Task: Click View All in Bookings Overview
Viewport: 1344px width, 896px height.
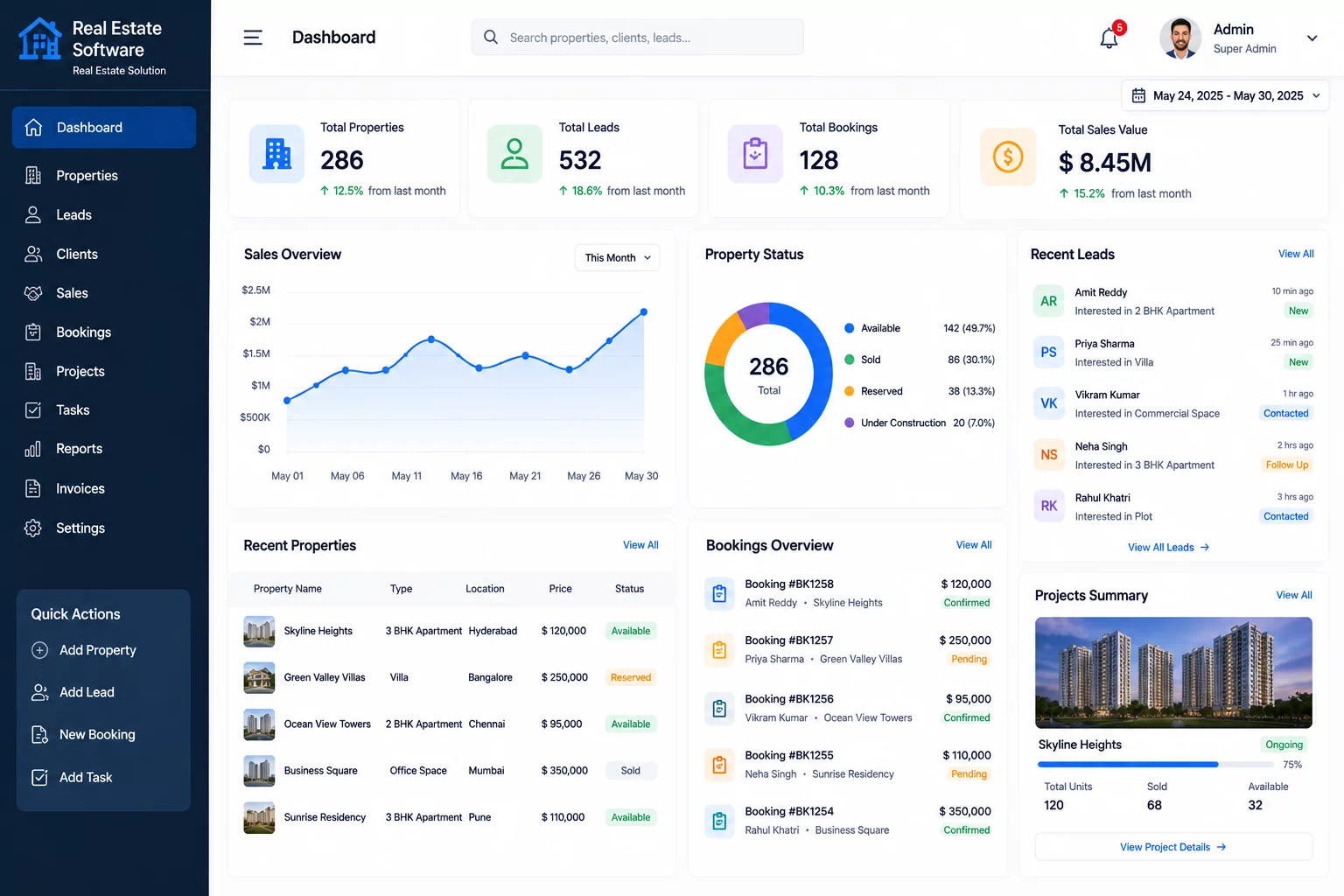Action: click(974, 545)
